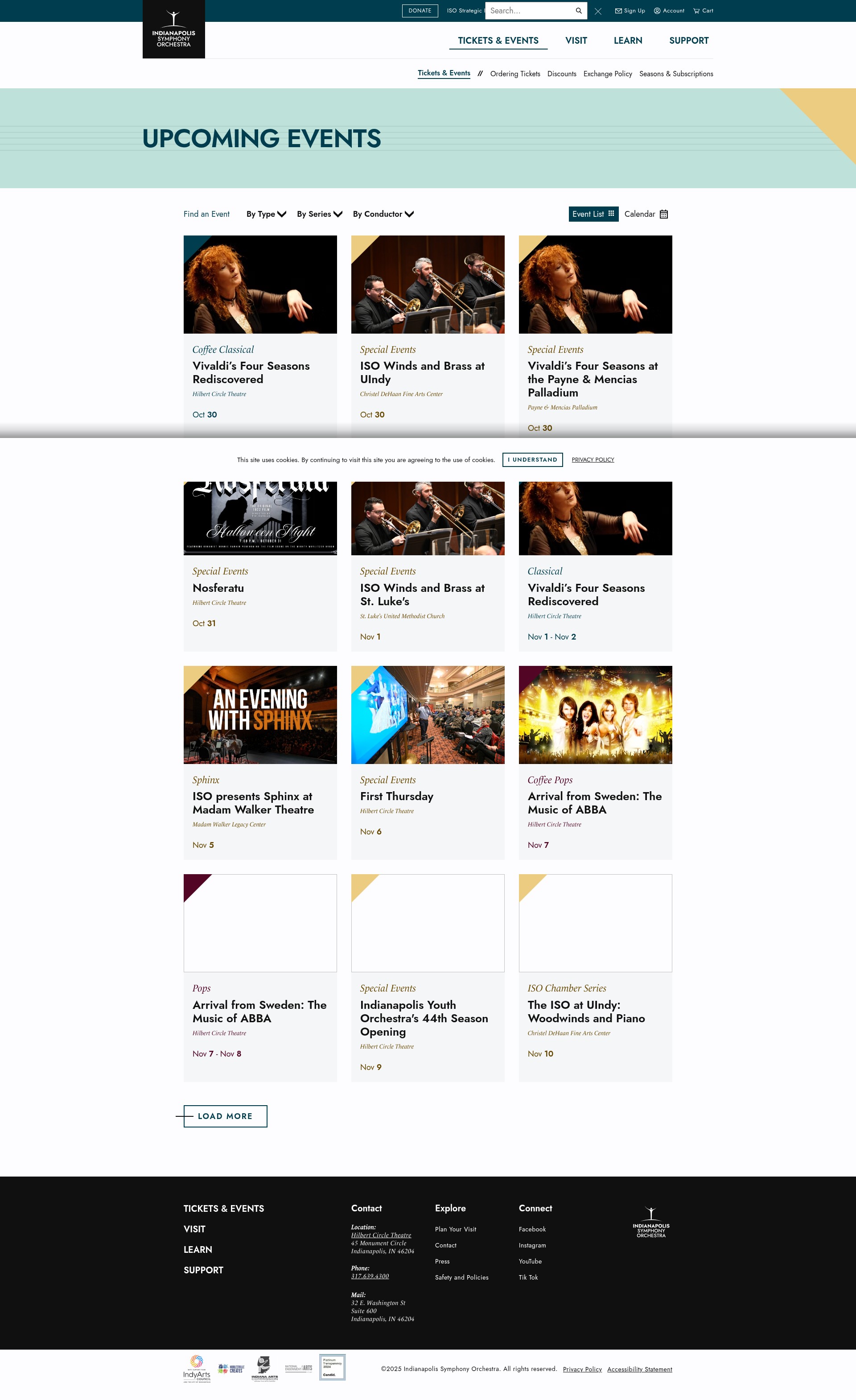Click the Nosferatu Halloween Night thumbnail
Viewport: 856px width, 1400px height.
pyautogui.click(x=260, y=518)
